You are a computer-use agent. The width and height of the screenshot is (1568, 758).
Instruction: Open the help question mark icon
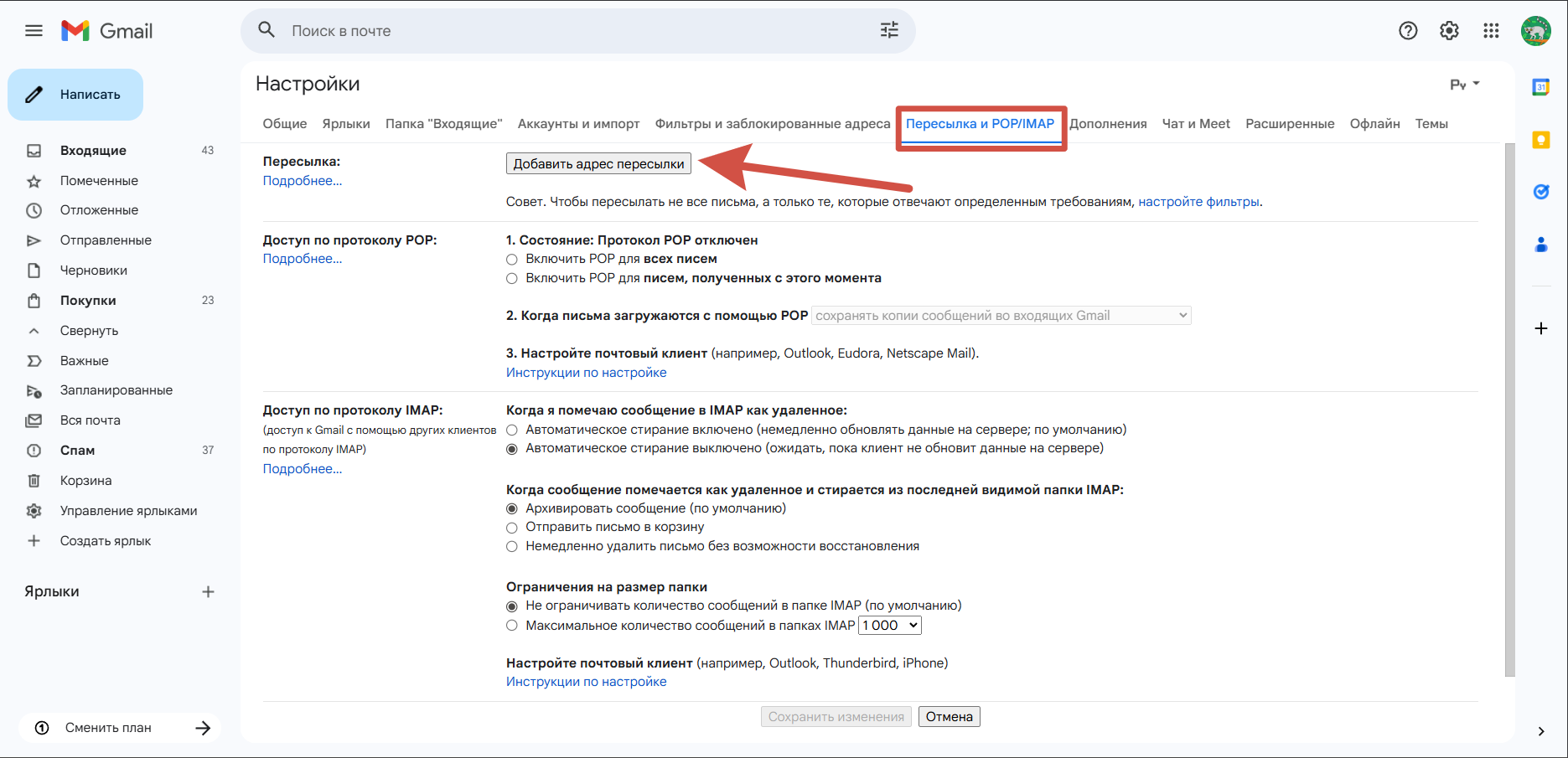[1408, 31]
